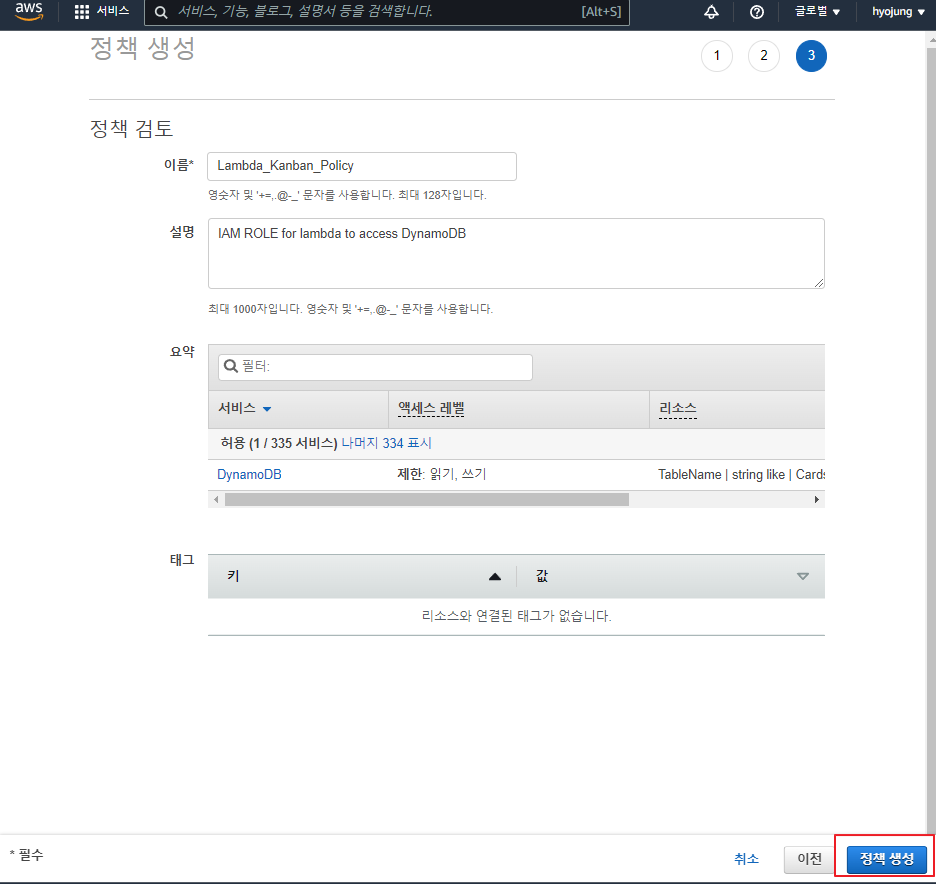
Task: Open the AWS home logo
Action: tap(29, 11)
